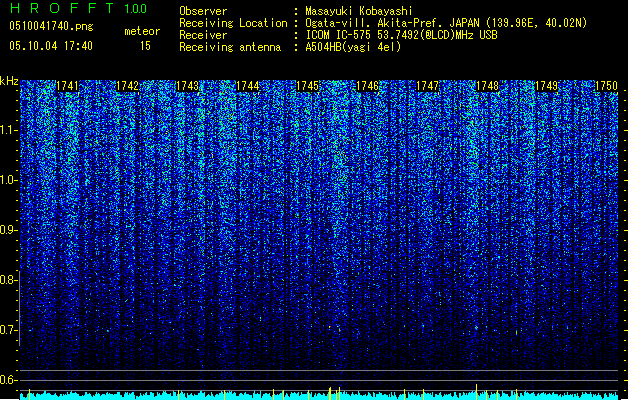Click the Observer label
Image resolution: width=629 pixels, height=400 pixels.
click(x=203, y=11)
